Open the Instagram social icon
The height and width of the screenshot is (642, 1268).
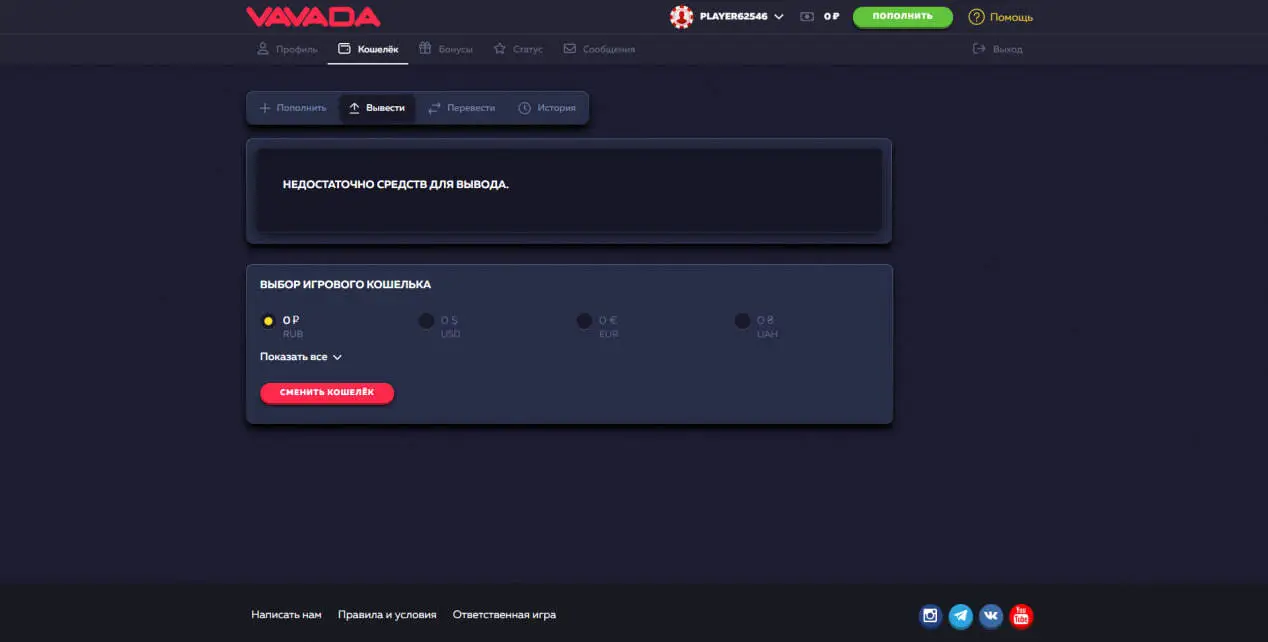(930, 616)
